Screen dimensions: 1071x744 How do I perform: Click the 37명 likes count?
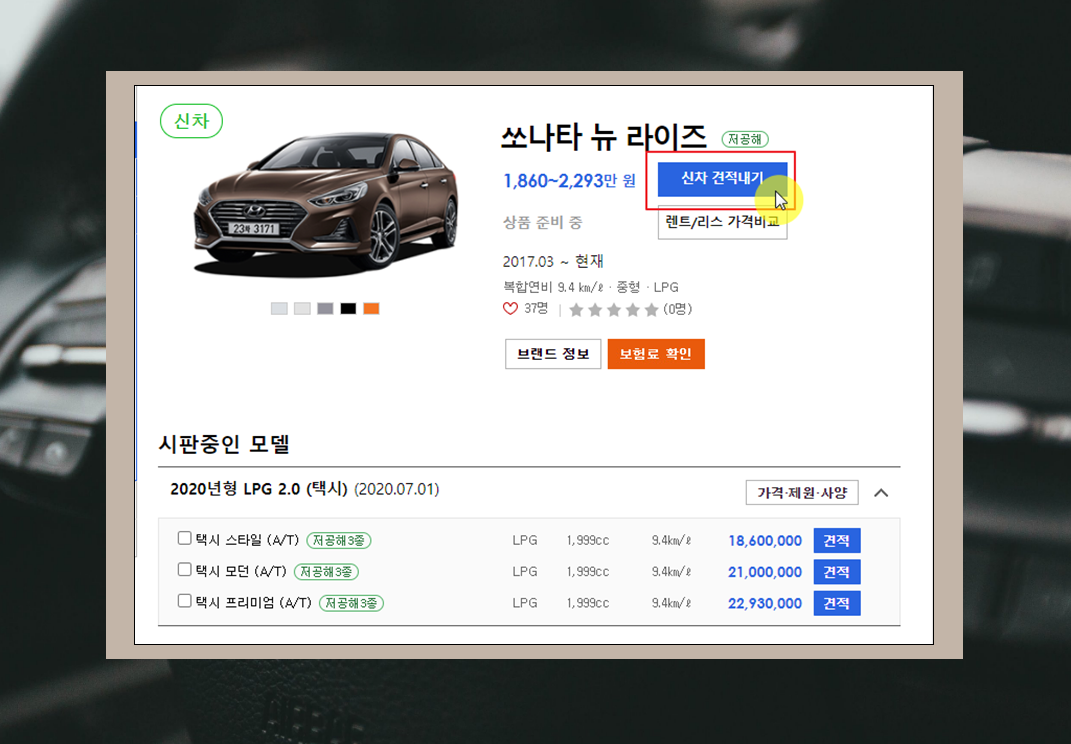pos(536,309)
